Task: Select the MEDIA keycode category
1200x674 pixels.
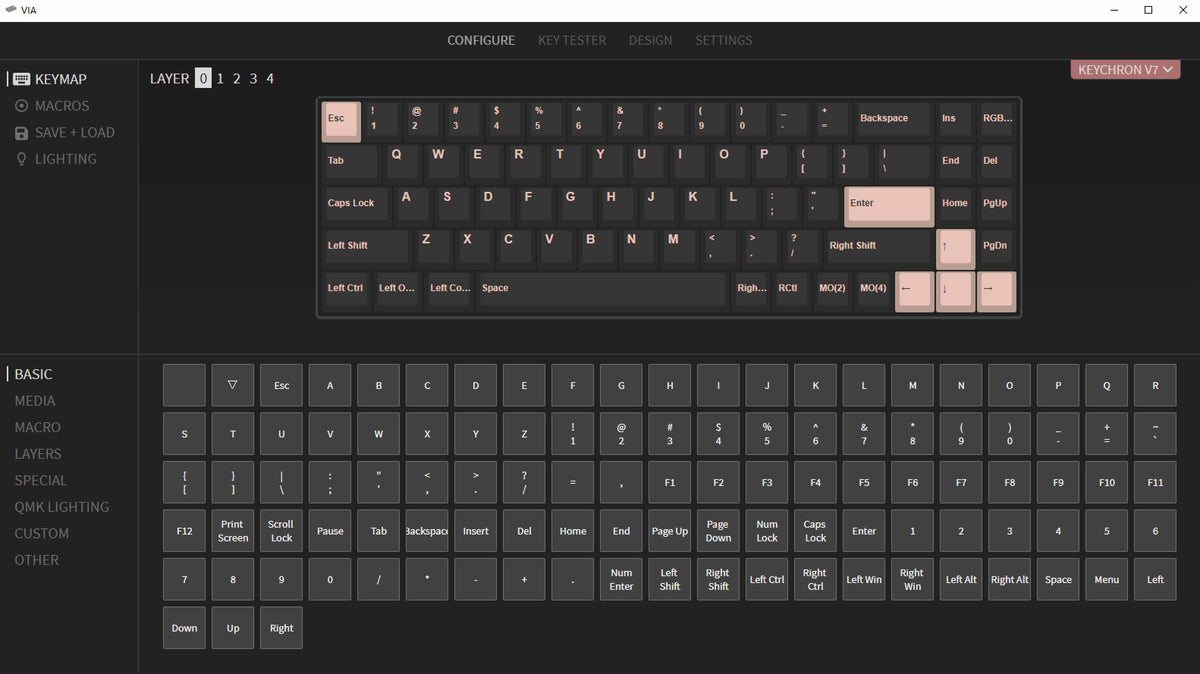Action: (x=35, y=400)
